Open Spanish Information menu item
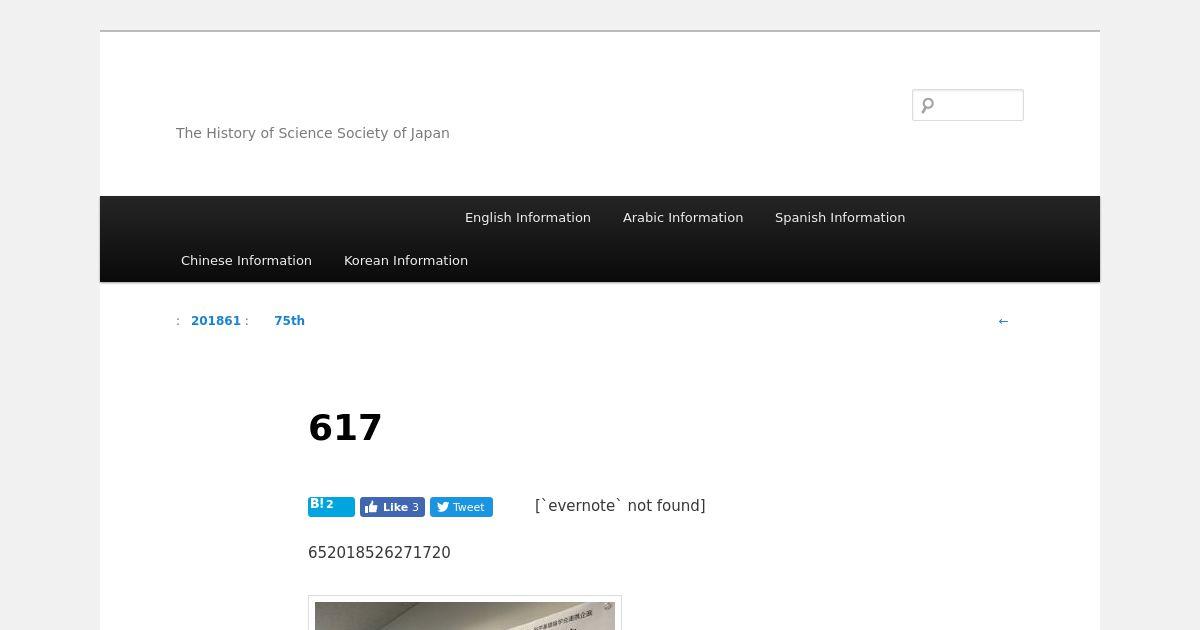 coord(840,217)
